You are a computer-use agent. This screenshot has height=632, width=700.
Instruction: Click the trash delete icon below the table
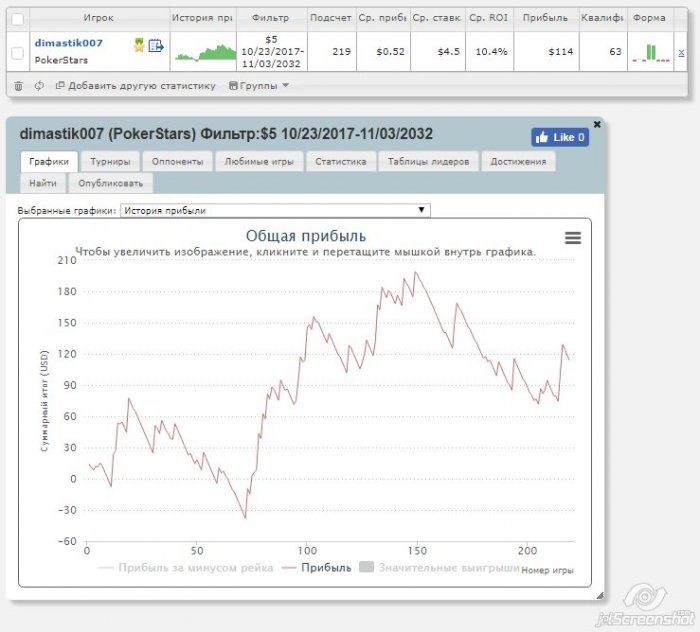coord(18,86)
